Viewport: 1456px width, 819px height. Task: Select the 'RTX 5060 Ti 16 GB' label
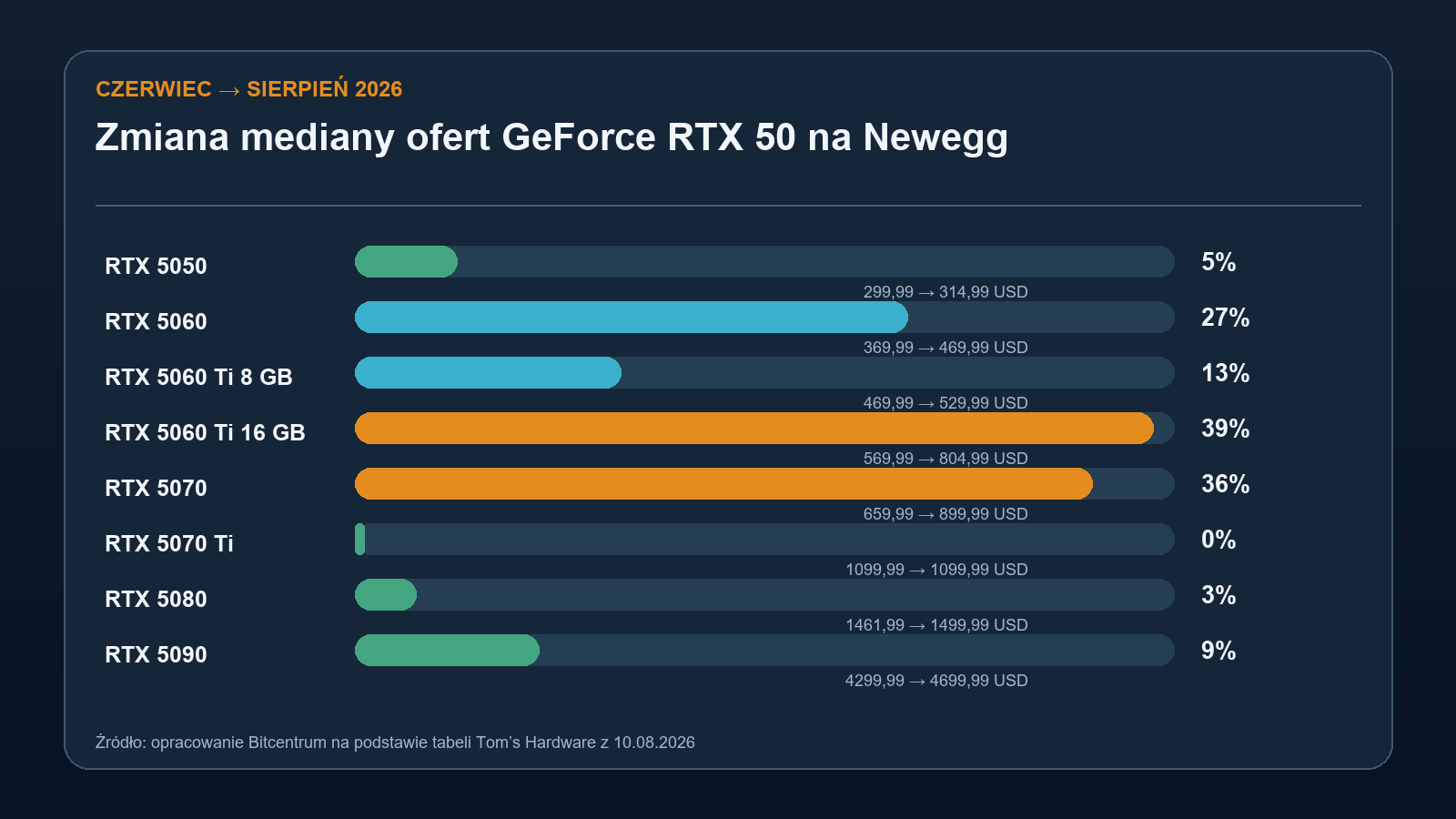coord(205,432)
